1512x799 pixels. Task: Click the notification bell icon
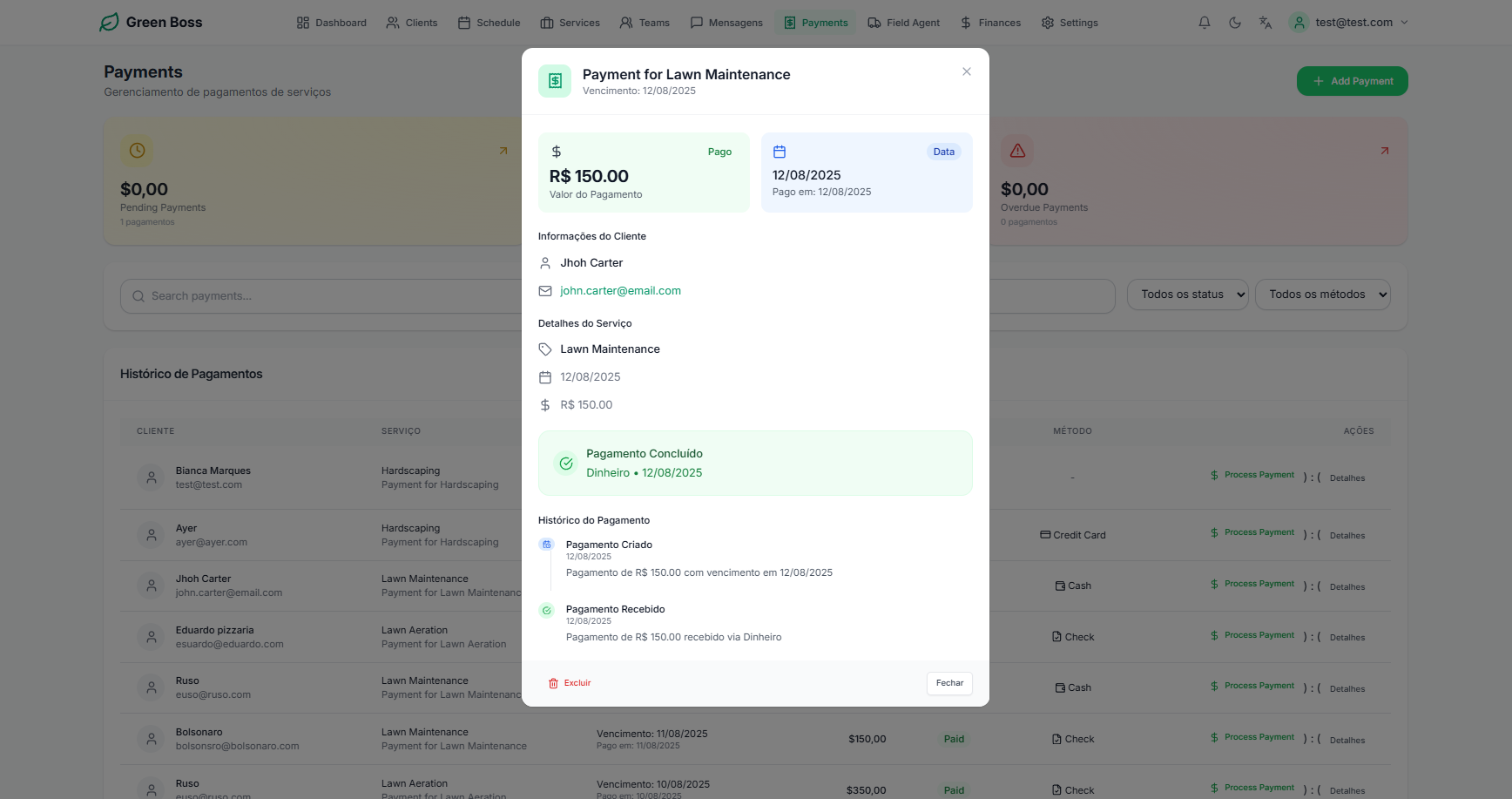pyautogui.click(x=1205, y=22)
